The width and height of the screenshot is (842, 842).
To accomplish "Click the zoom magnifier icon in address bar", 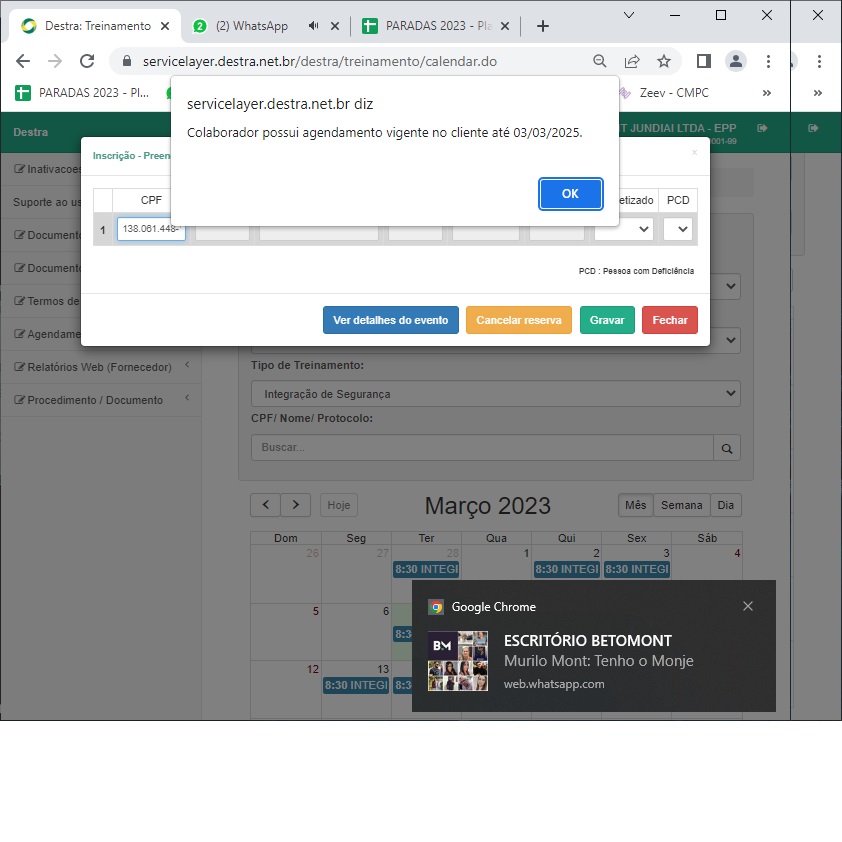I will tap(600, 61).
